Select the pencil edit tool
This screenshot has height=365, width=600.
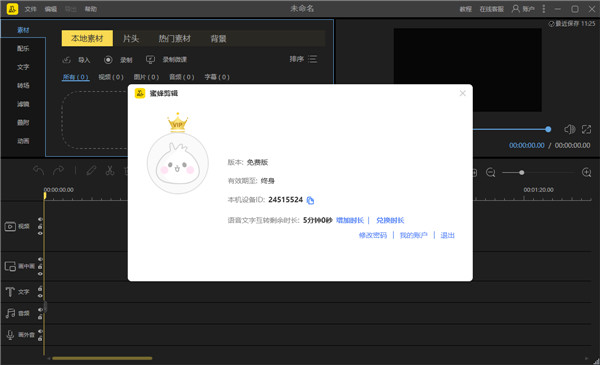point(91,170)
